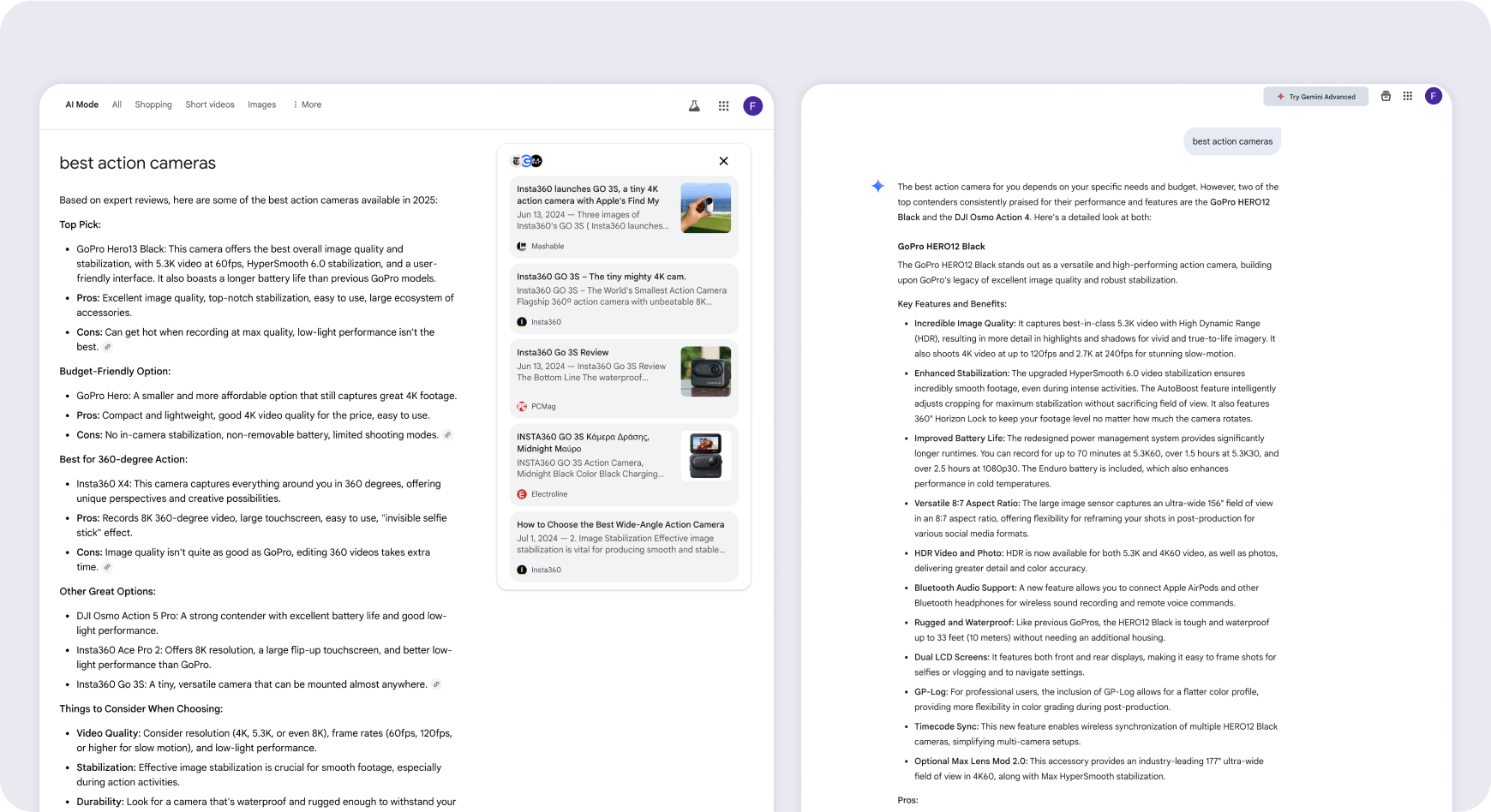This screenshot has height=812, width=1491.
Task: Click the link icon after 'mounted almost anywhere'
Action: (x=436, y=684)
